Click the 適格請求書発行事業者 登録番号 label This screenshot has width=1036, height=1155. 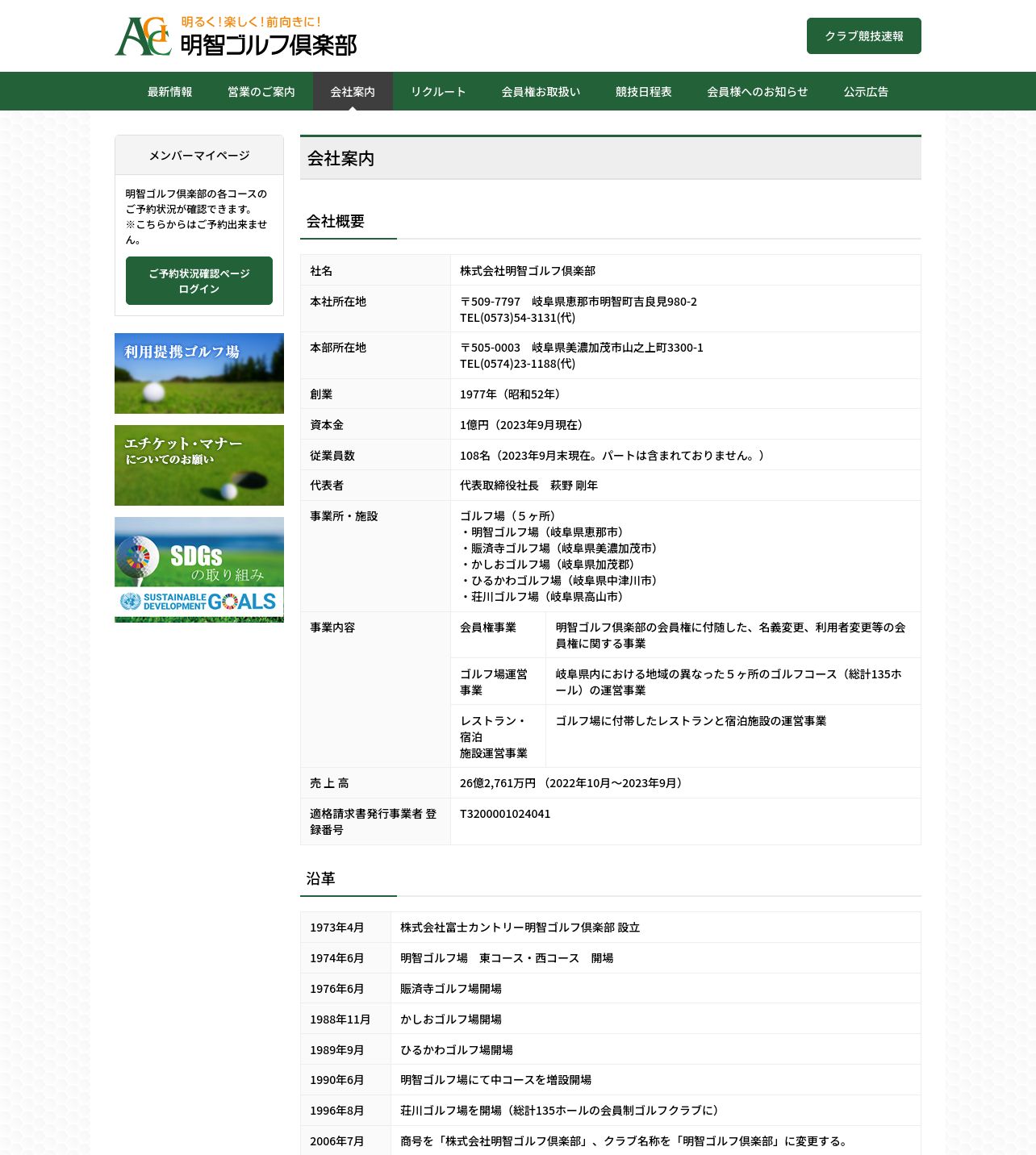coord(374,822)
